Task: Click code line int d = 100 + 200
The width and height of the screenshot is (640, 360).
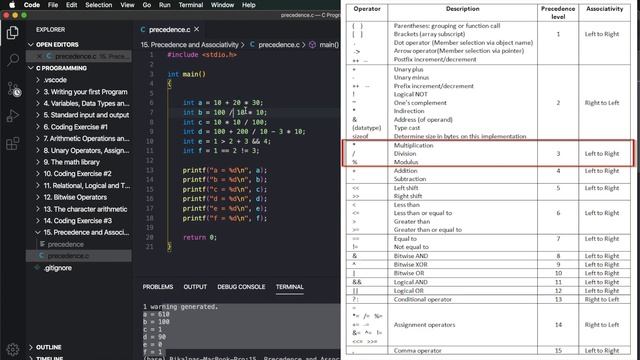Action: 244,131
